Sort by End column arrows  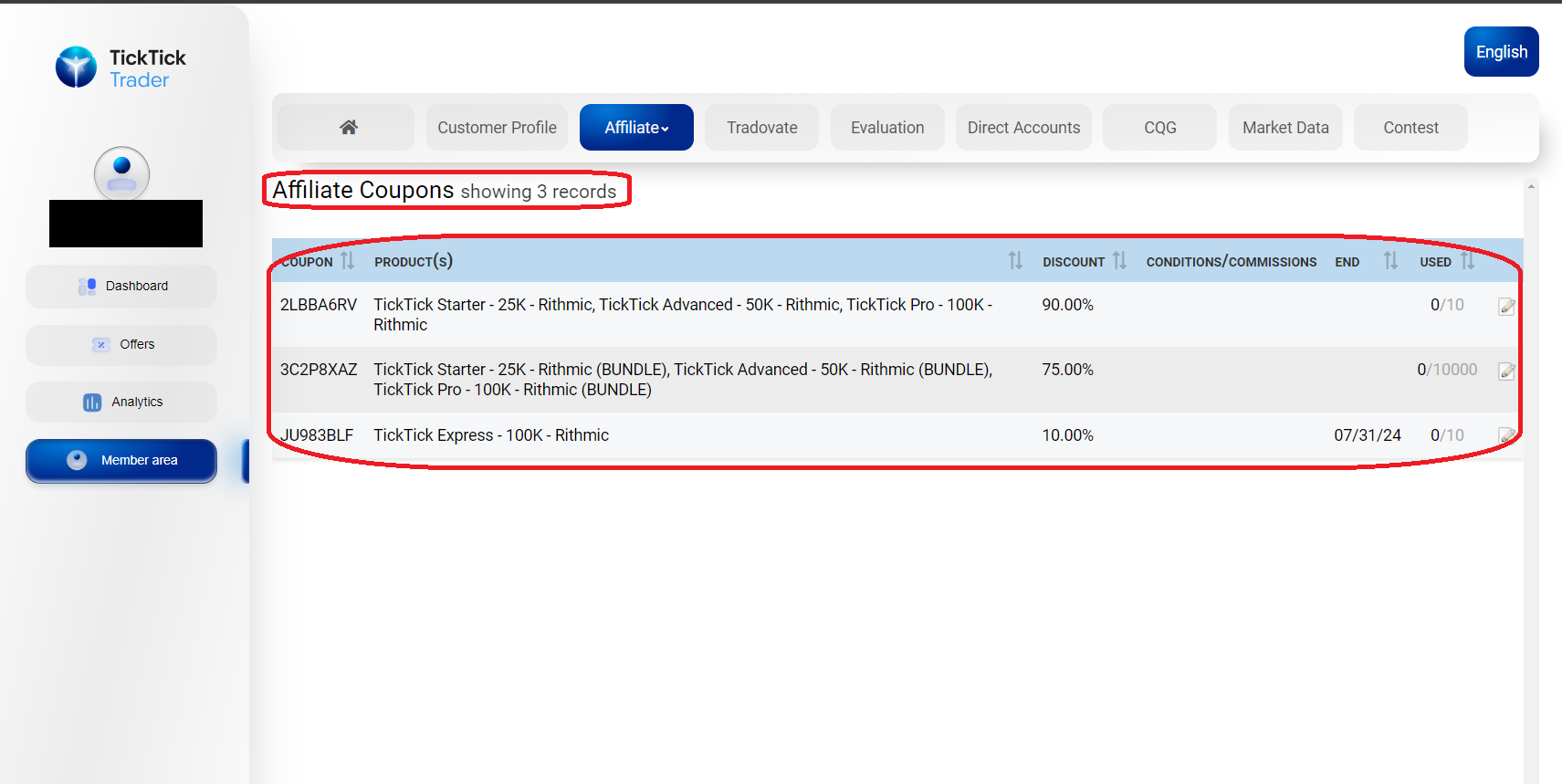coord(1390,261)
